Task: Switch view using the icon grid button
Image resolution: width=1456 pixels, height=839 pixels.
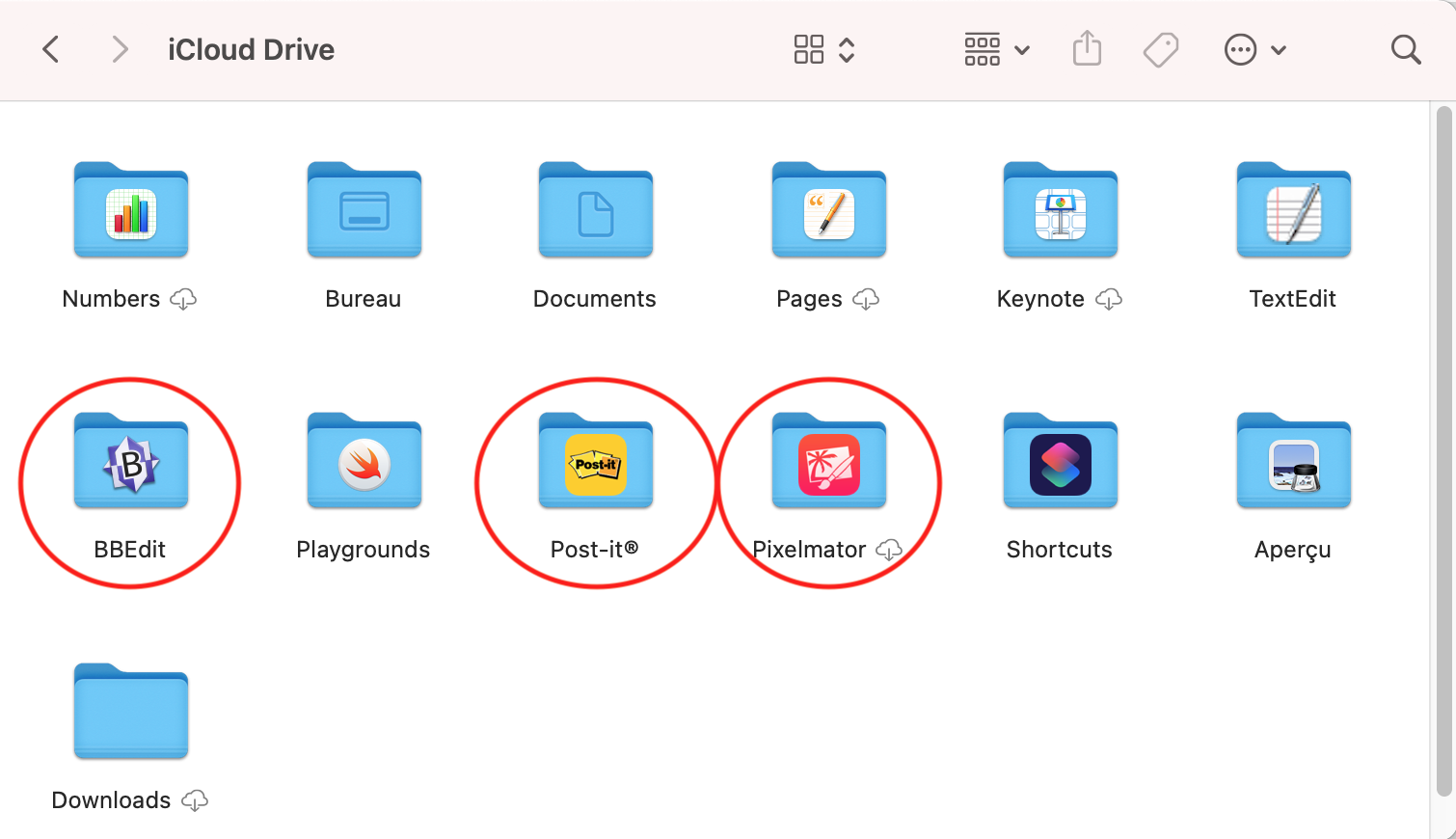Action: click(x=809, y=49)
